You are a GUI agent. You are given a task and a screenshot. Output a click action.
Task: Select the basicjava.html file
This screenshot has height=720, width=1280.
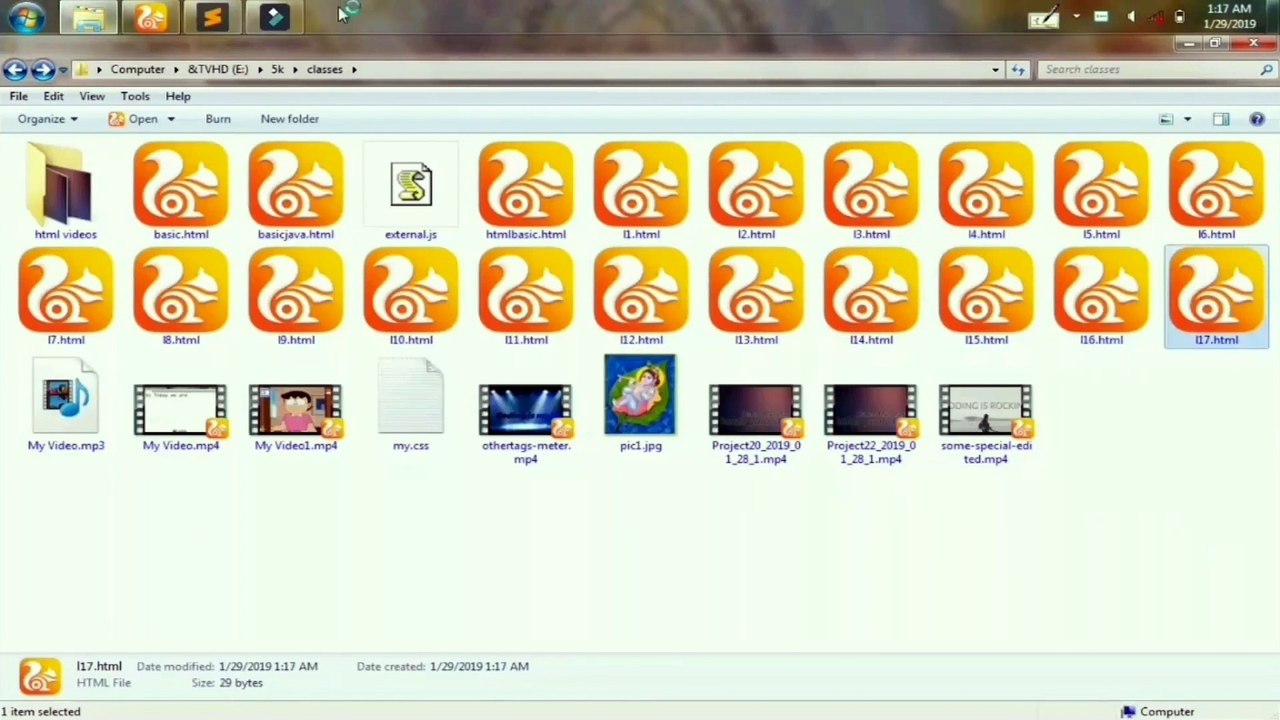coord(295,192)
